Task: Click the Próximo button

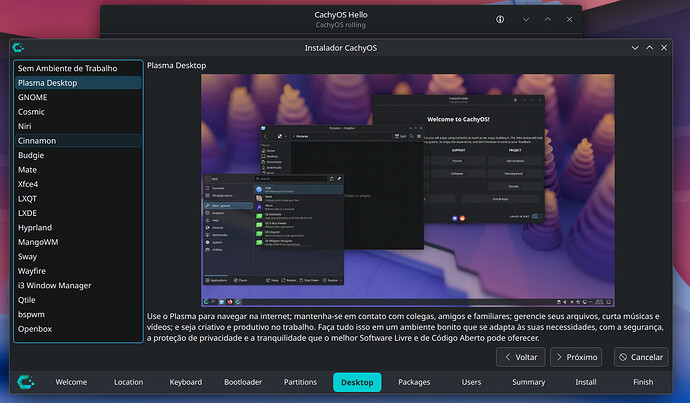Action: click(576, 357)
